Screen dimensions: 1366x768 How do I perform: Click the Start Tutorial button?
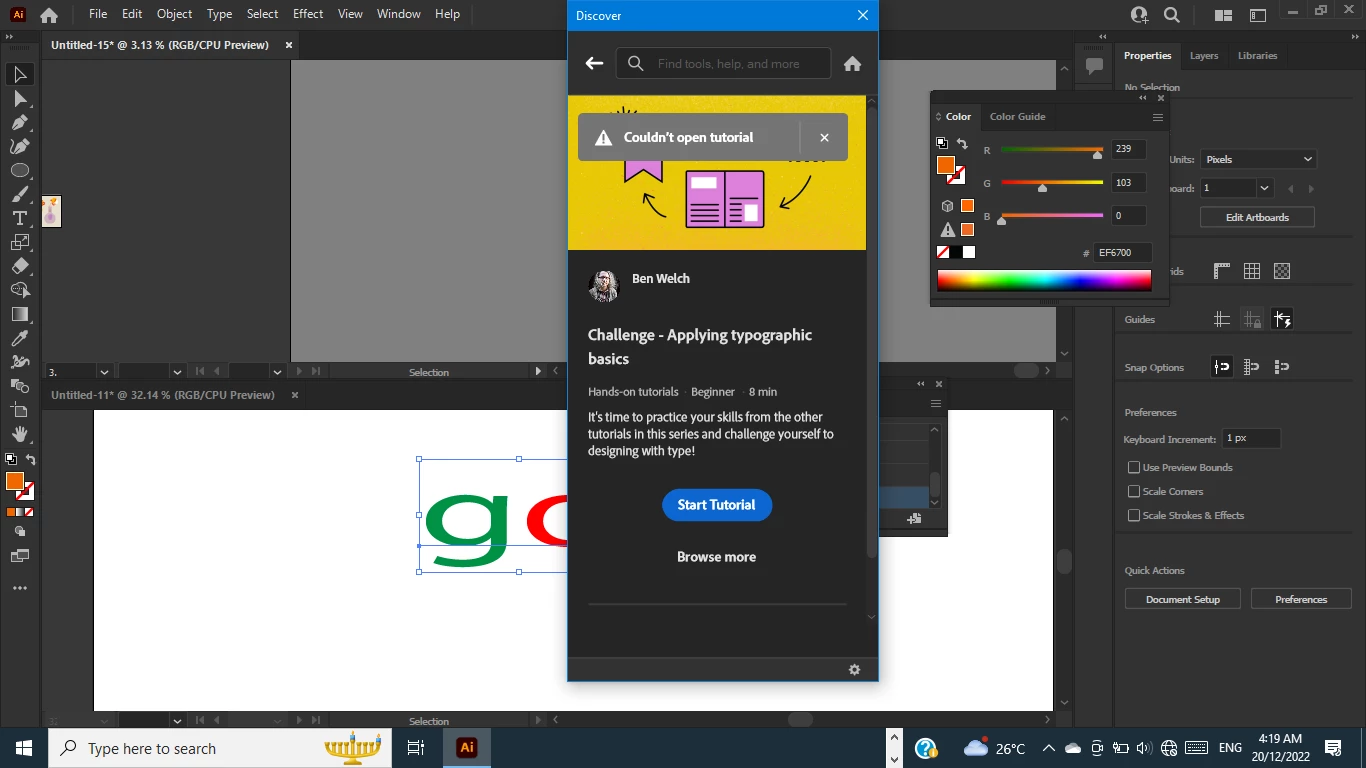(716, 505)
